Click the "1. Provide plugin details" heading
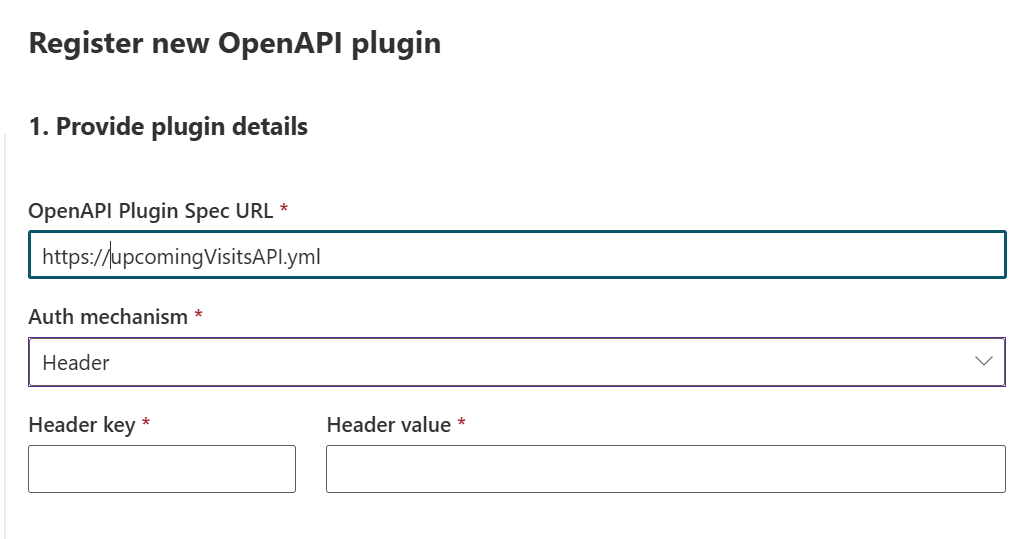 (x=168, y=127)
